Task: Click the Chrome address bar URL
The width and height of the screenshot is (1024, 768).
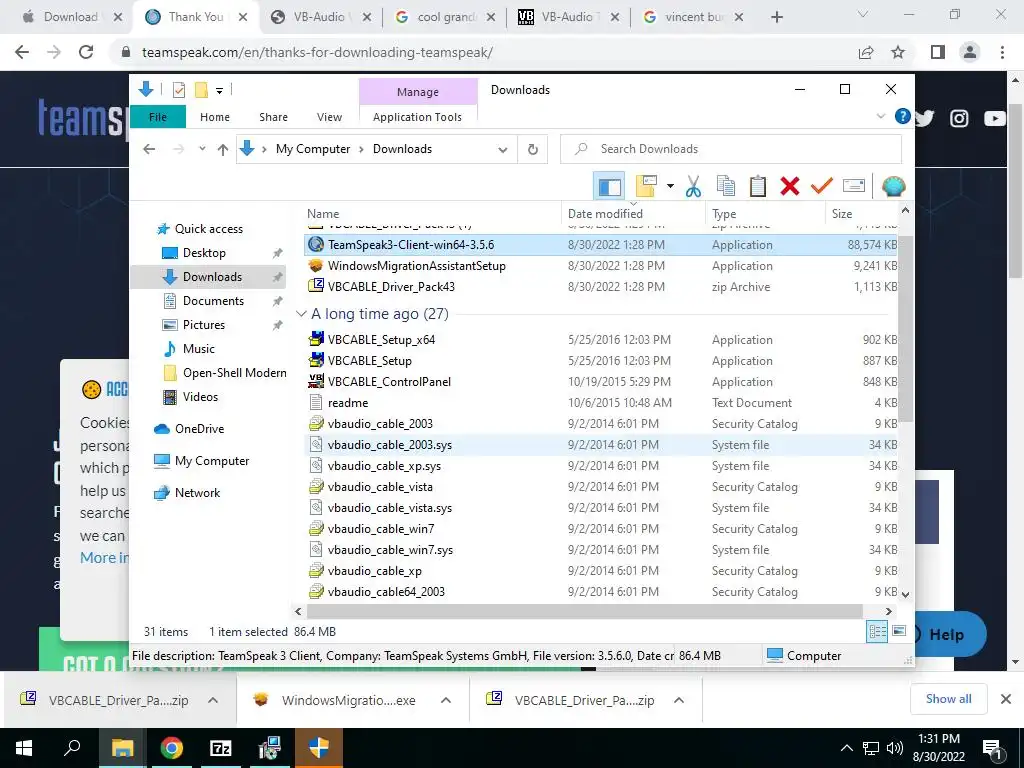Action: 317,52
